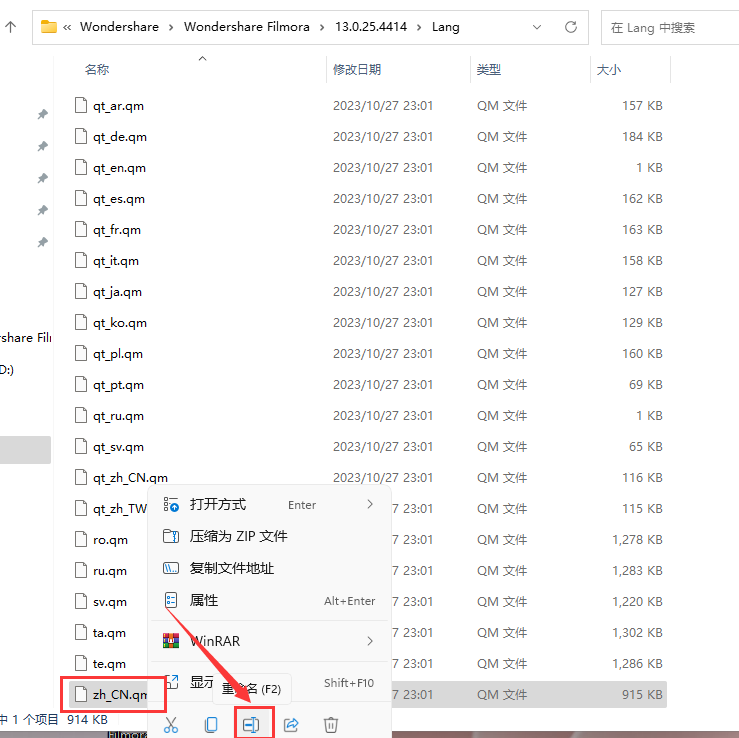739x738 pixels.
Task: Expand the WinRAR submenu arrow
Action: 370,641
